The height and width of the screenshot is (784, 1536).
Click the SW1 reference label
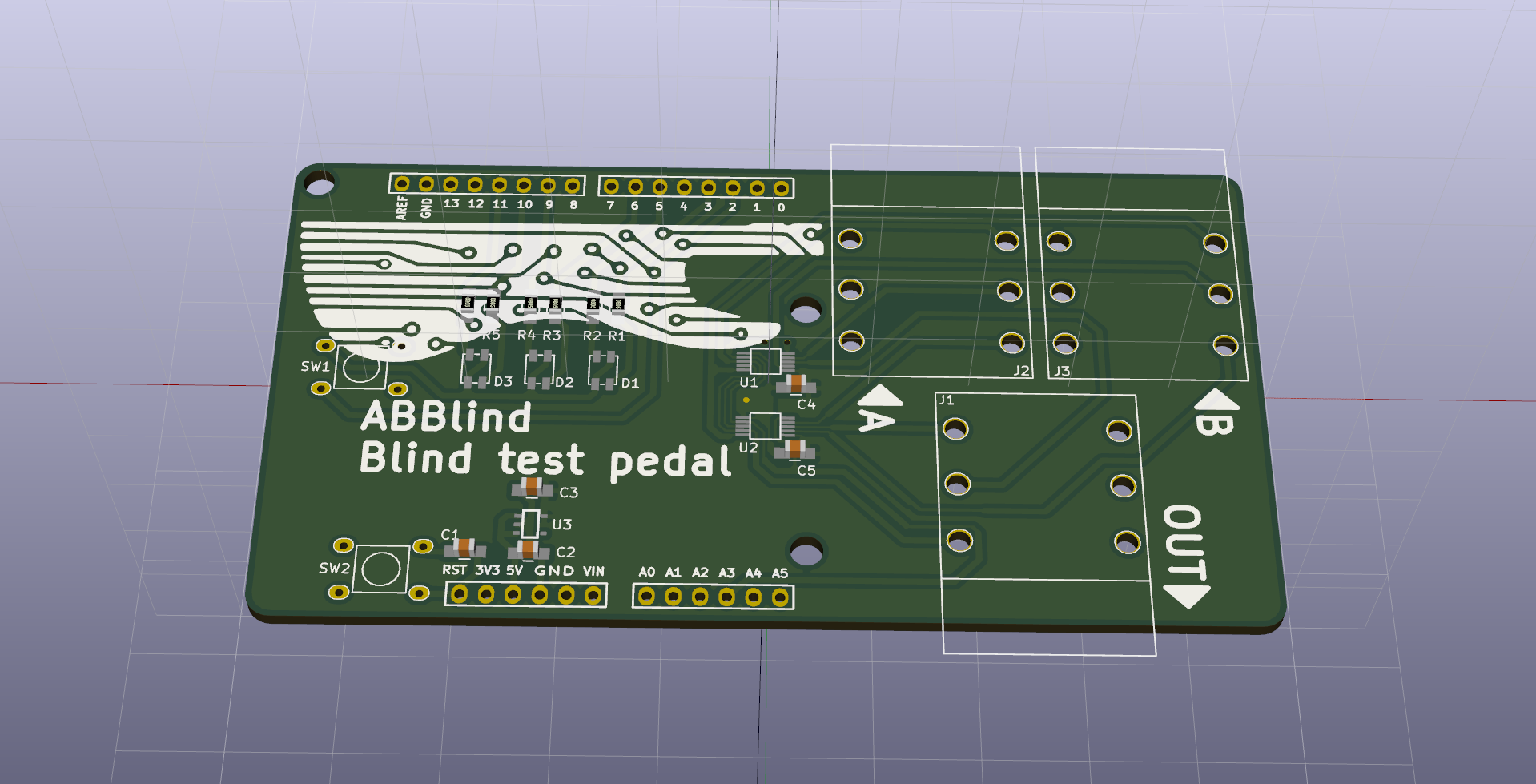click(x=315, y=367)
